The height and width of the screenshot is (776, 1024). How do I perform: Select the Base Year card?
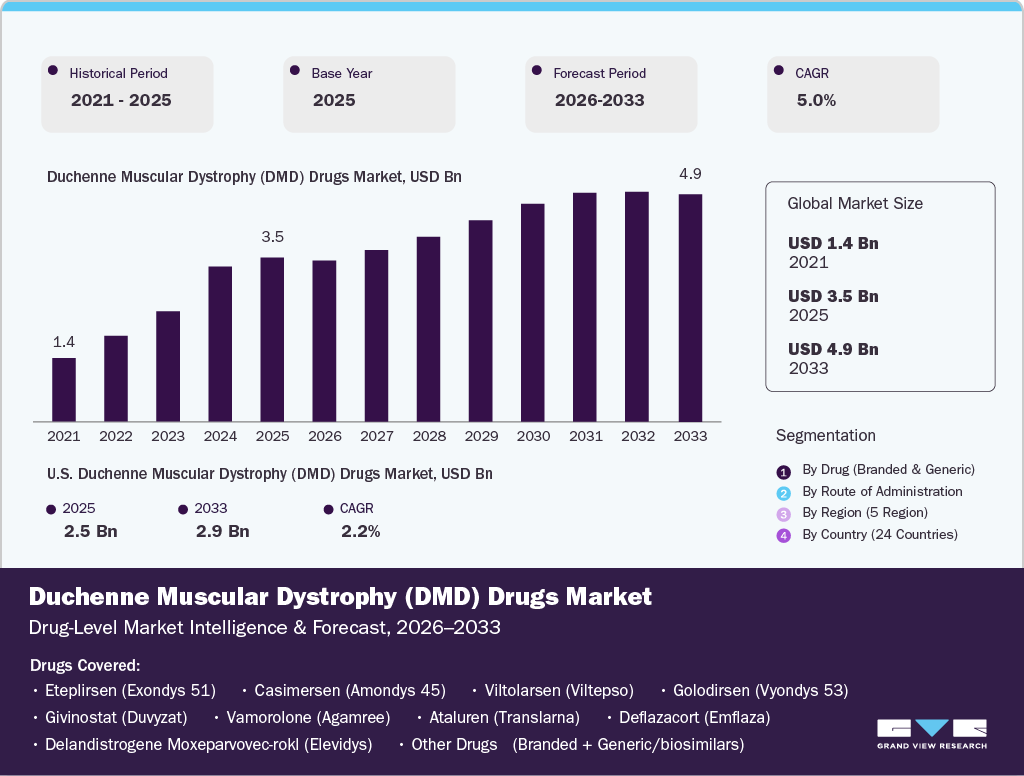[369, 94]
